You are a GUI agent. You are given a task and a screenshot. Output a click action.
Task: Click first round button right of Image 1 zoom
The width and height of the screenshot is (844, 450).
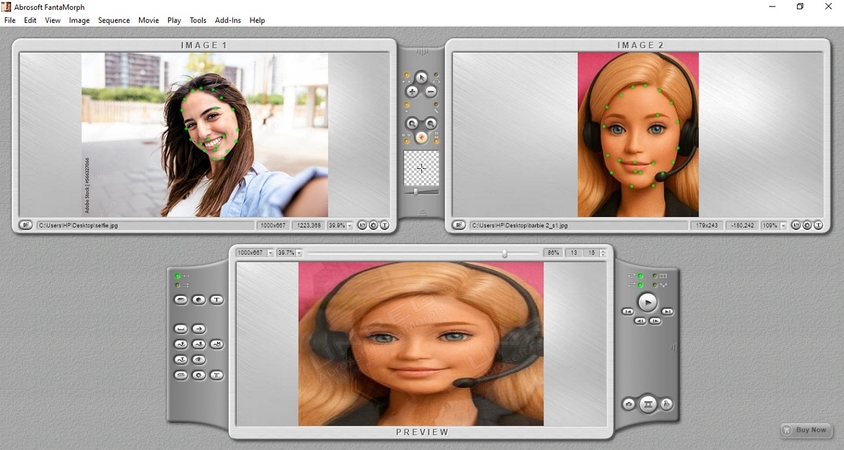362,226
